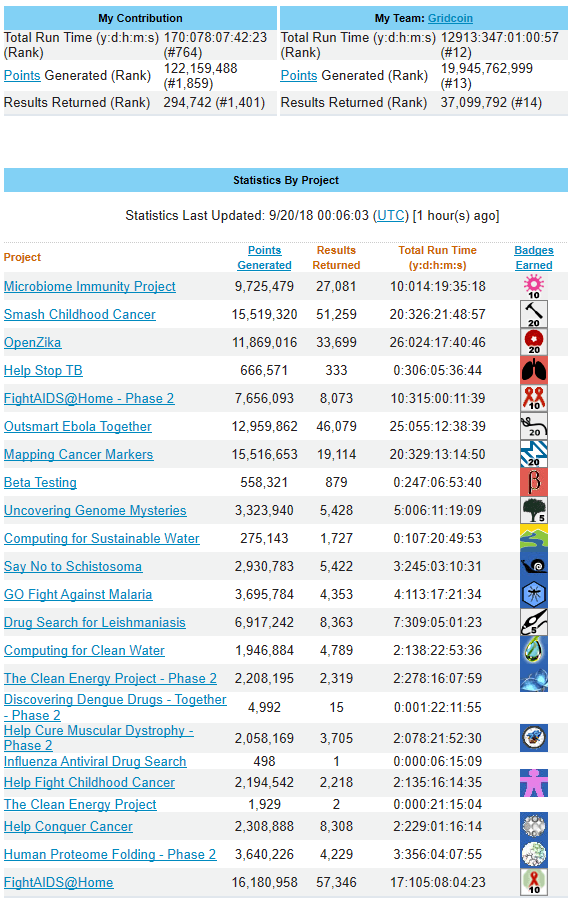Sort by Points Generated column header
The height and width of the screenshot is (904, 574).
[x=265, y=258]
